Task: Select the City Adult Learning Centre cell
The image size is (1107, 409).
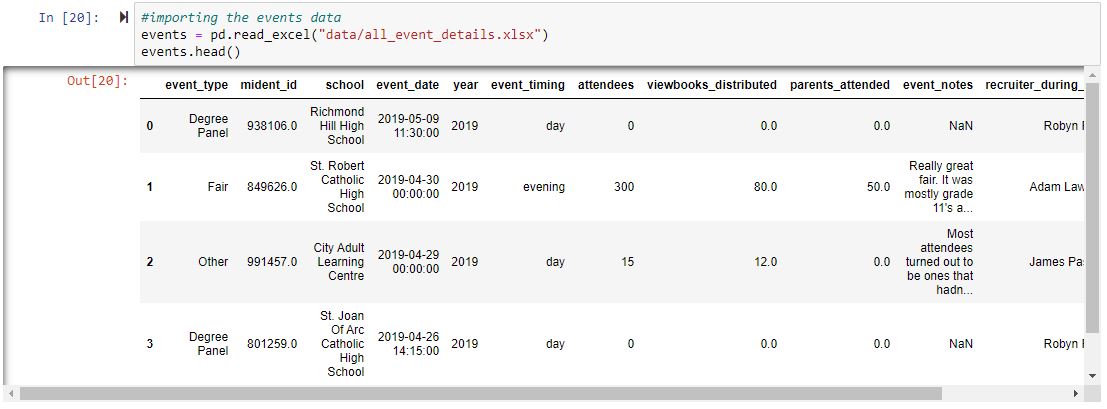Action: [338, 261]
